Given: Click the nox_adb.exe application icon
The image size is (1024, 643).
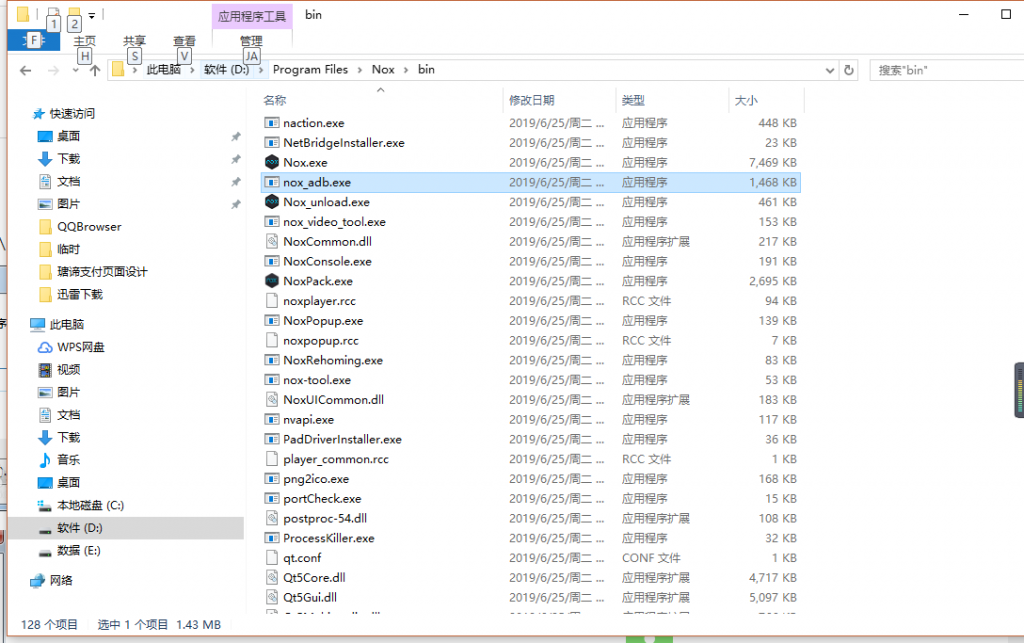Looking at the screenshot, I should pyautogui.click(x=272, y=182).
